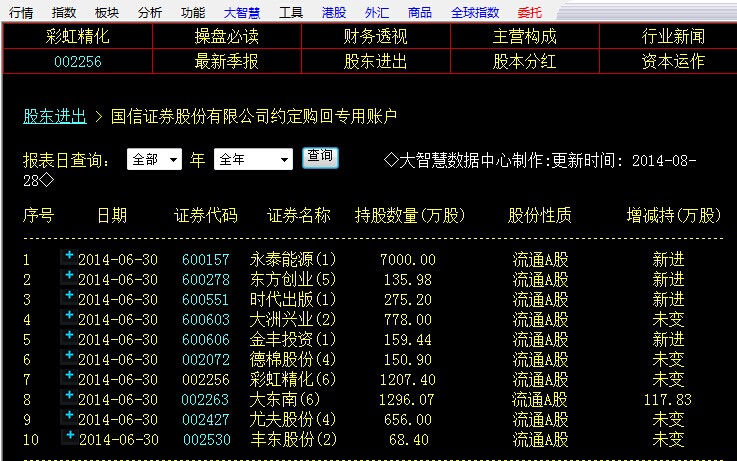Select the 7000.00 holdings value
The width and height of the screenshot is (737, 461).
(x=408, y=259)
